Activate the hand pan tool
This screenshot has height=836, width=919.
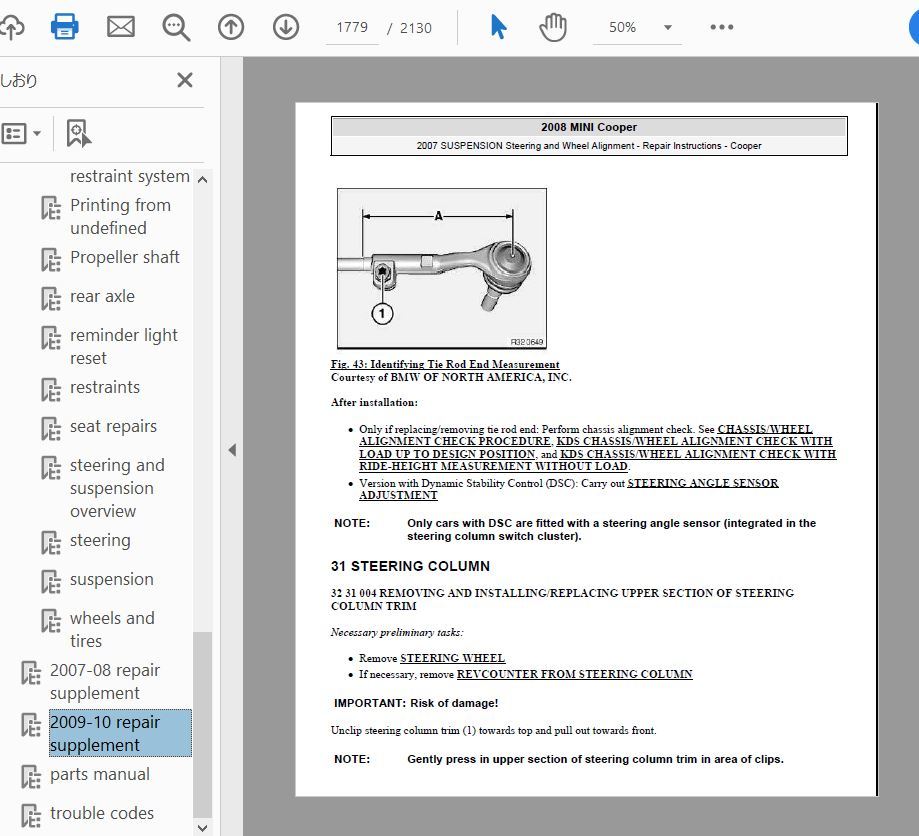[x=553, y=28]
